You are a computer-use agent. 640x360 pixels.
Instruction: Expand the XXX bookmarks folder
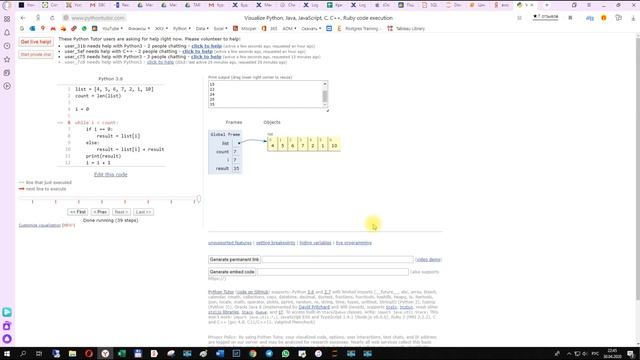point(161,29)
